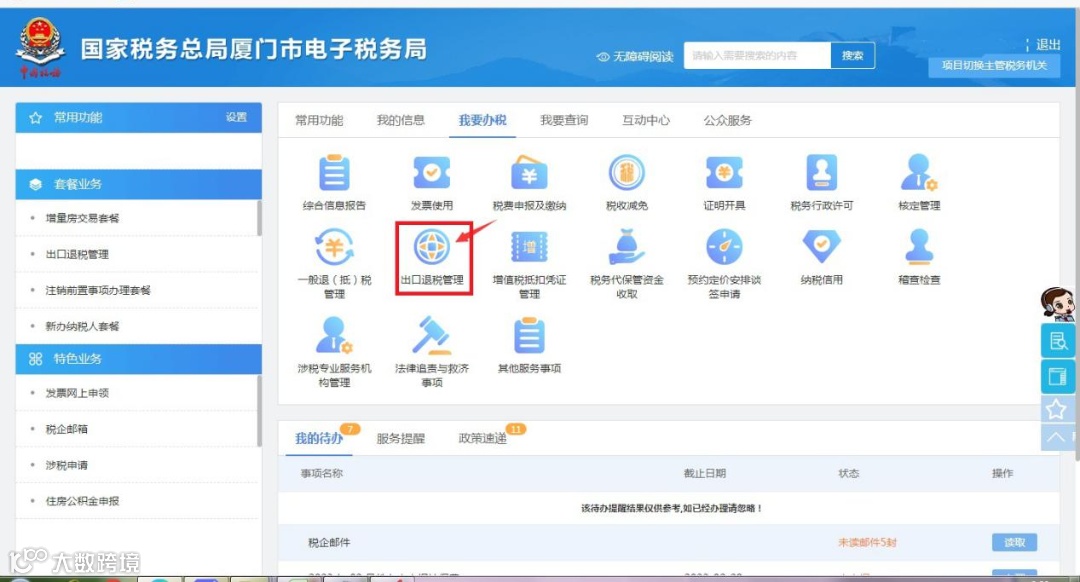Screen dimensions: 1080x582
Task: Click the back-to-top arrow on right sidebar
Action: pyautogui.click(x=1056, y=437)
